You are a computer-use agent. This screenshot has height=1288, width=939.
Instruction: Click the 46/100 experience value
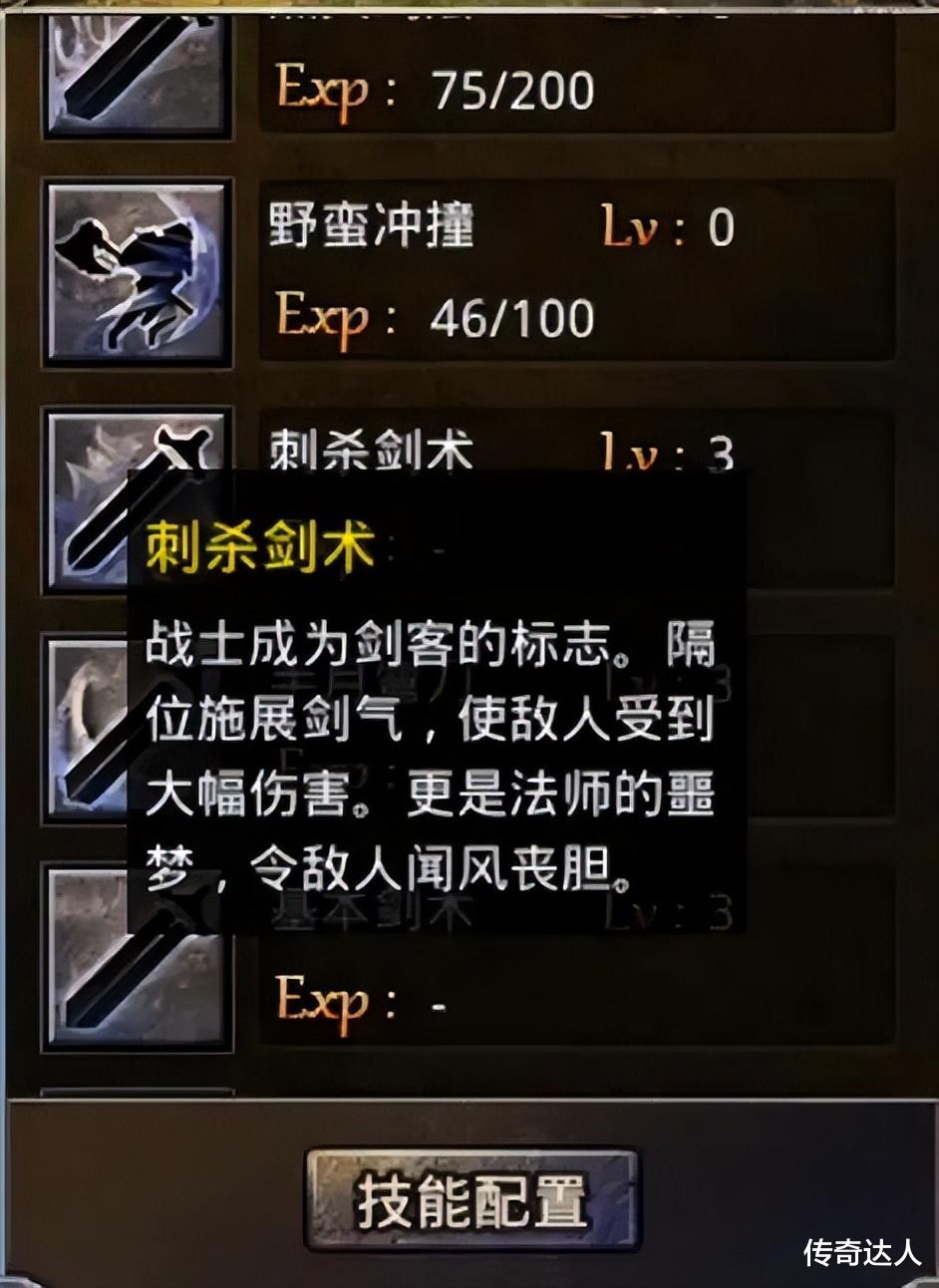pos(512,318)
